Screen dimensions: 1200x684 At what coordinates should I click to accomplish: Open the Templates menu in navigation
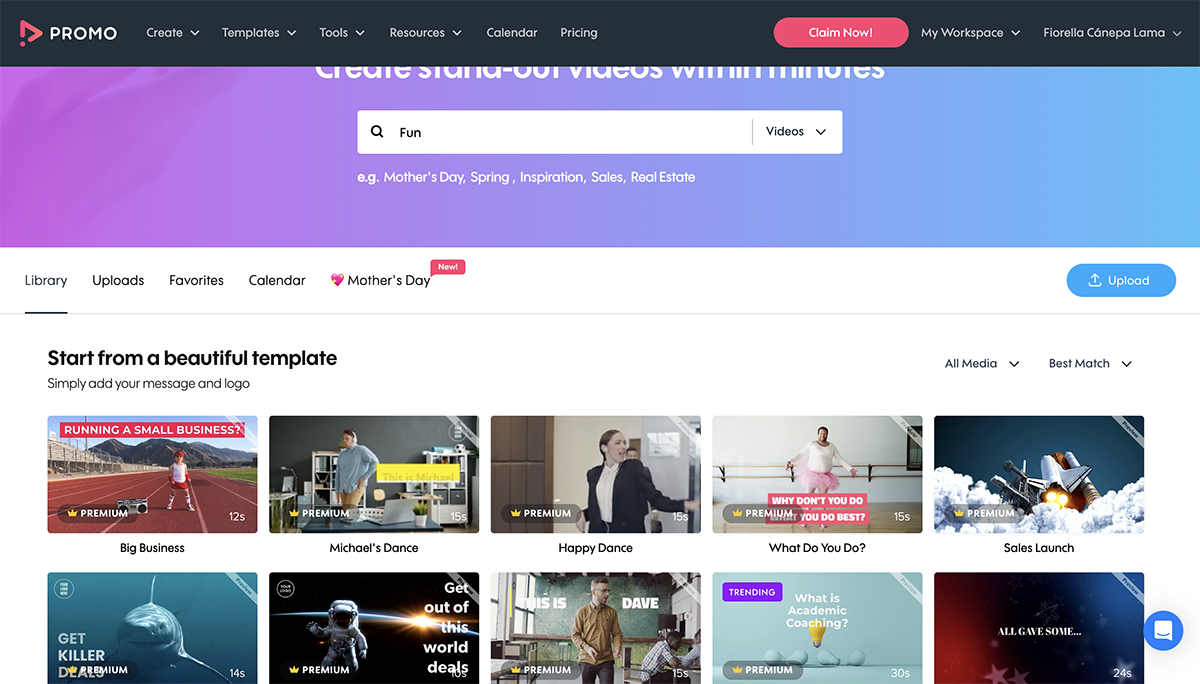pyautogui.click(x=258, y=33)
